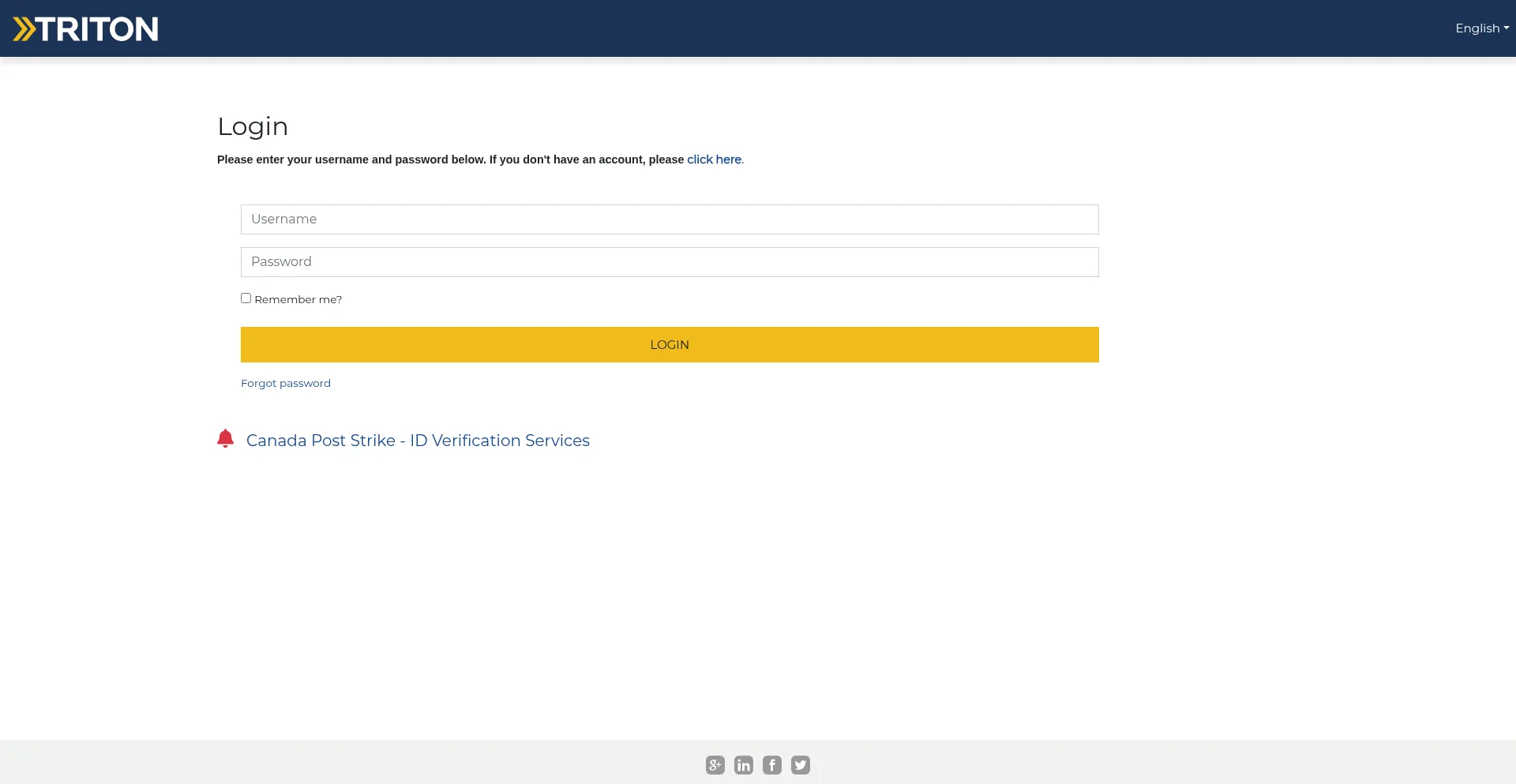Enable the Remember me checkbox
This screenshot has width=1516, height=784.
246,298
